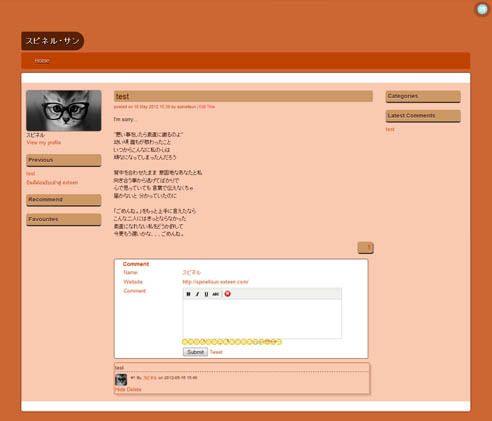Apply italic formatting in comment editor
Screen dimensions: 492x421
[x=197, y=294]
